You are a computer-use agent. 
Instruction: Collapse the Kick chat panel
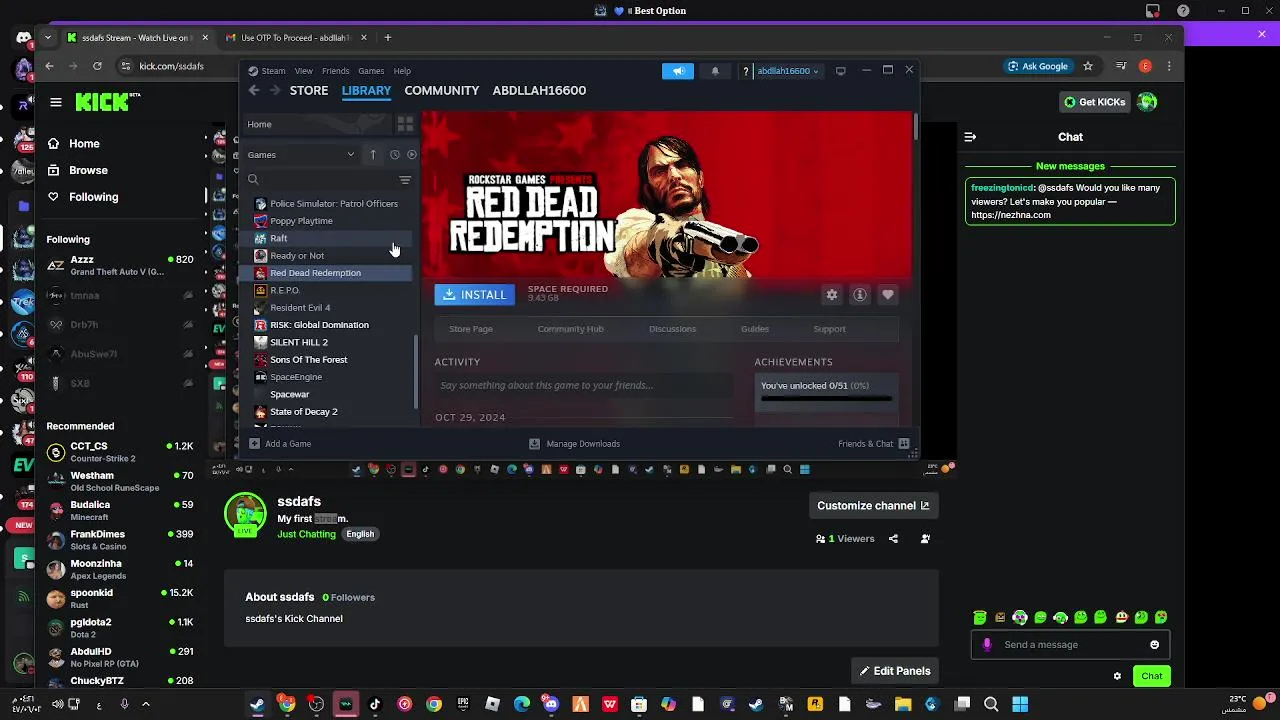[x=969, y=137]
